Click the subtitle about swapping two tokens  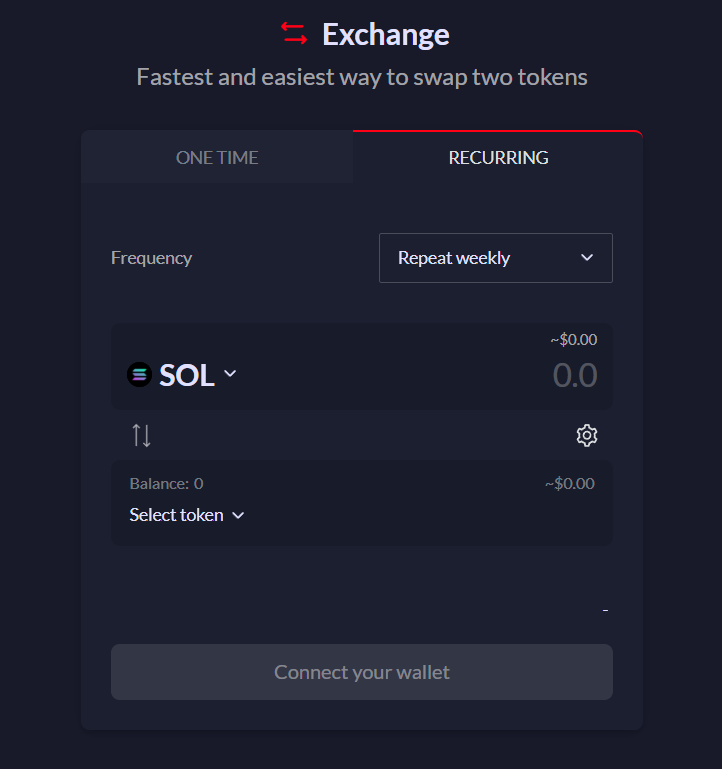tap(362, 77)
